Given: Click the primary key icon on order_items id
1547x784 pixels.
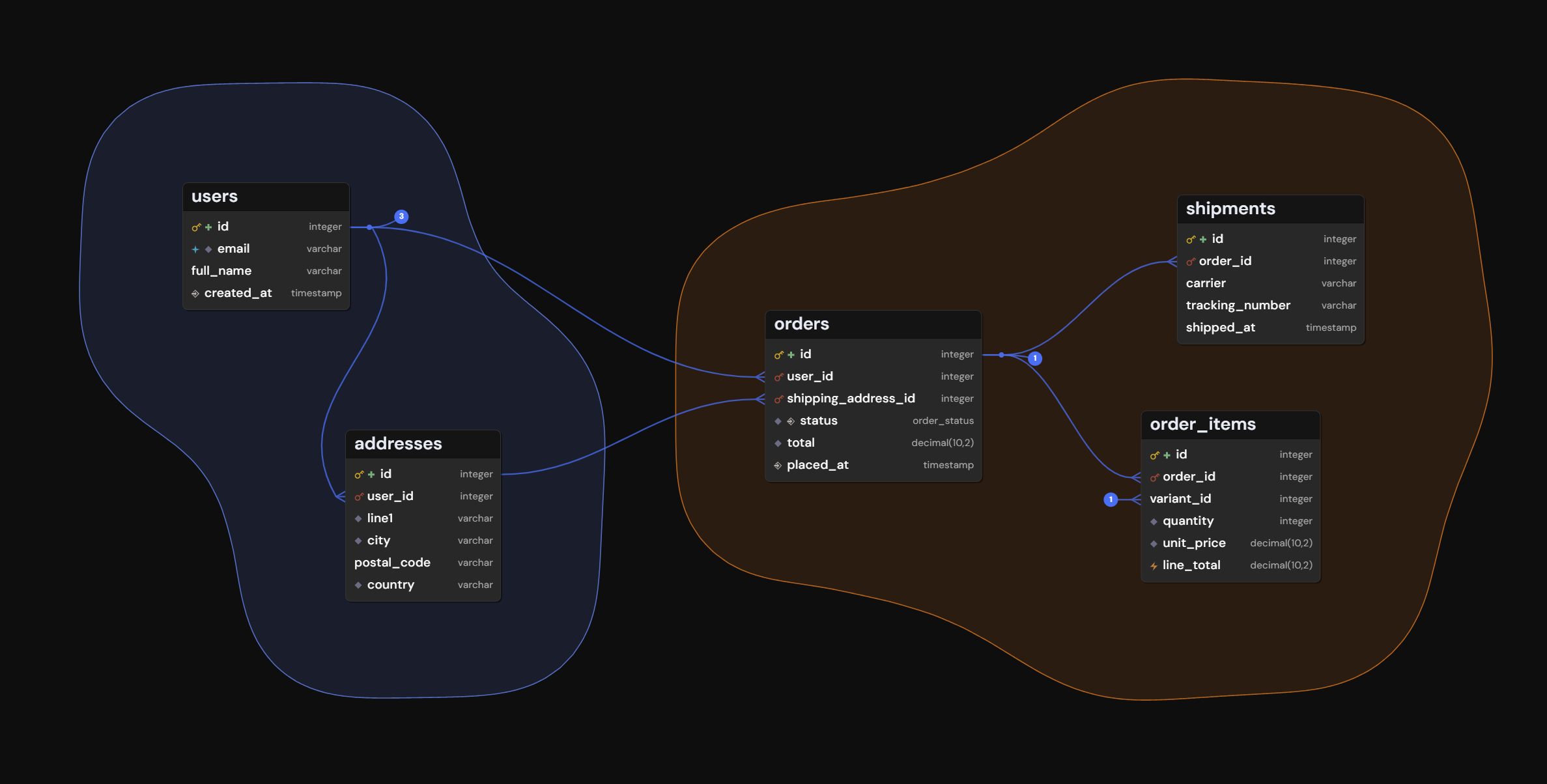Looking at the screenshot, I should coord(1154,455).
